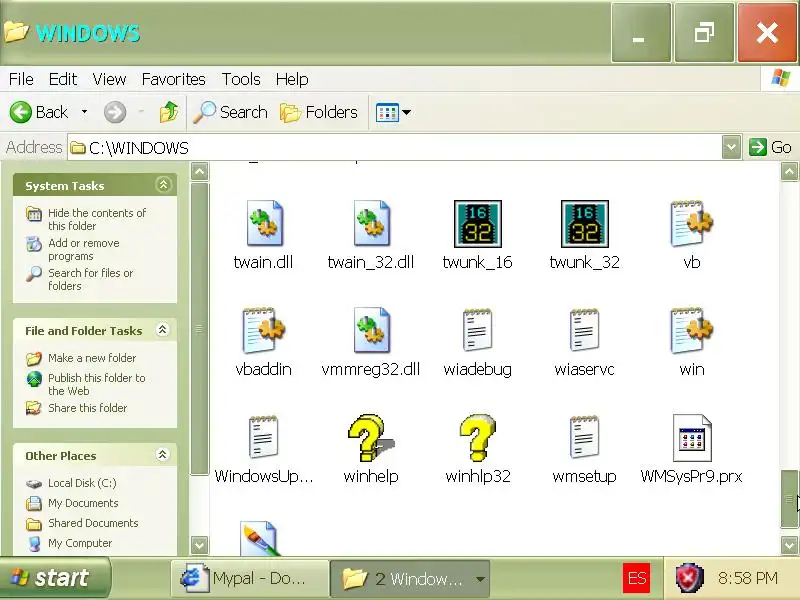Click the task pane scroll up arrow
The height and width of the screenshot is (600, 800).
[199, 171]
